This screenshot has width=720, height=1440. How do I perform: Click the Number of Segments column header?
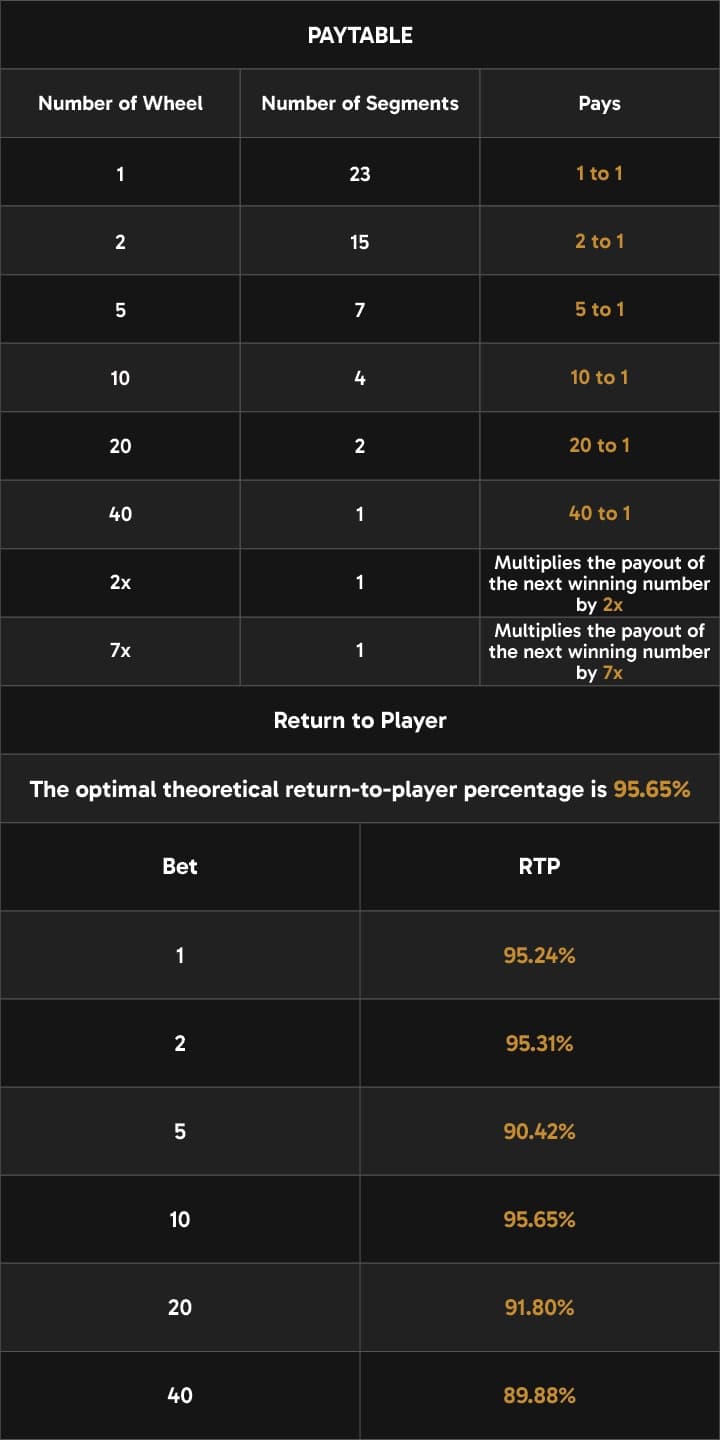click(360, 103)
